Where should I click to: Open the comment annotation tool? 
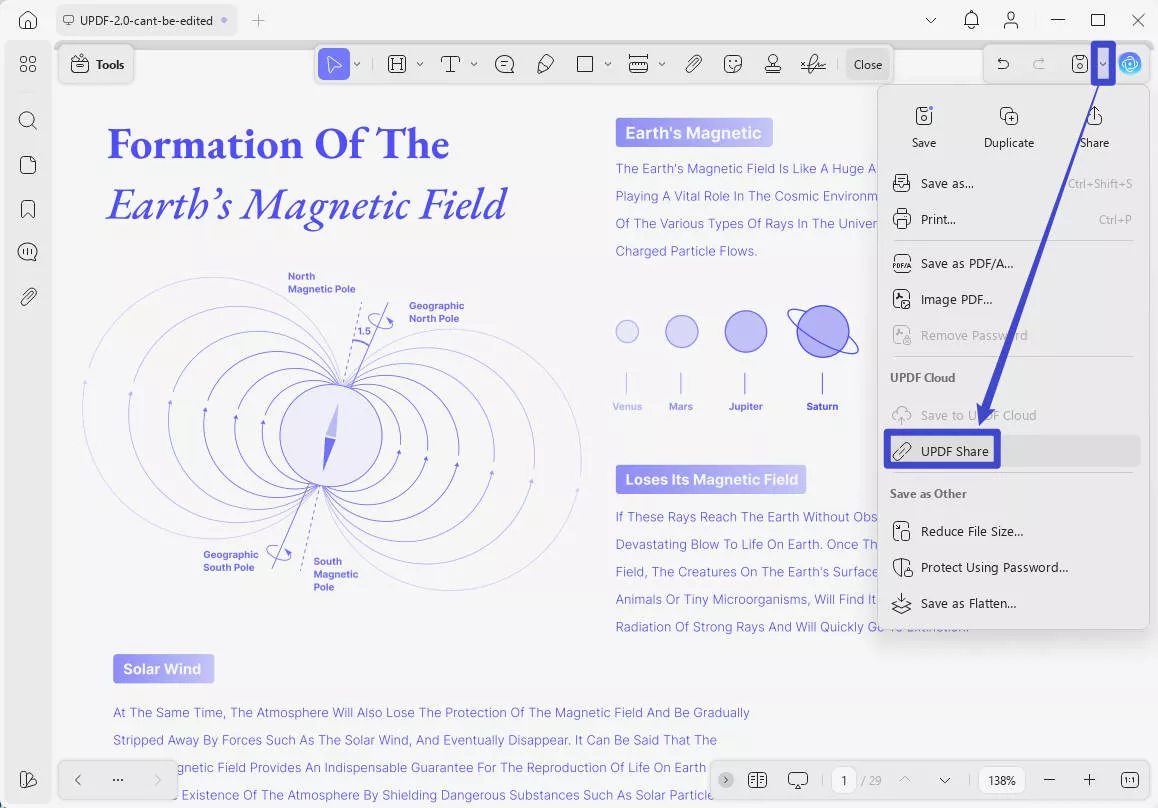click(x=505, y=63)
